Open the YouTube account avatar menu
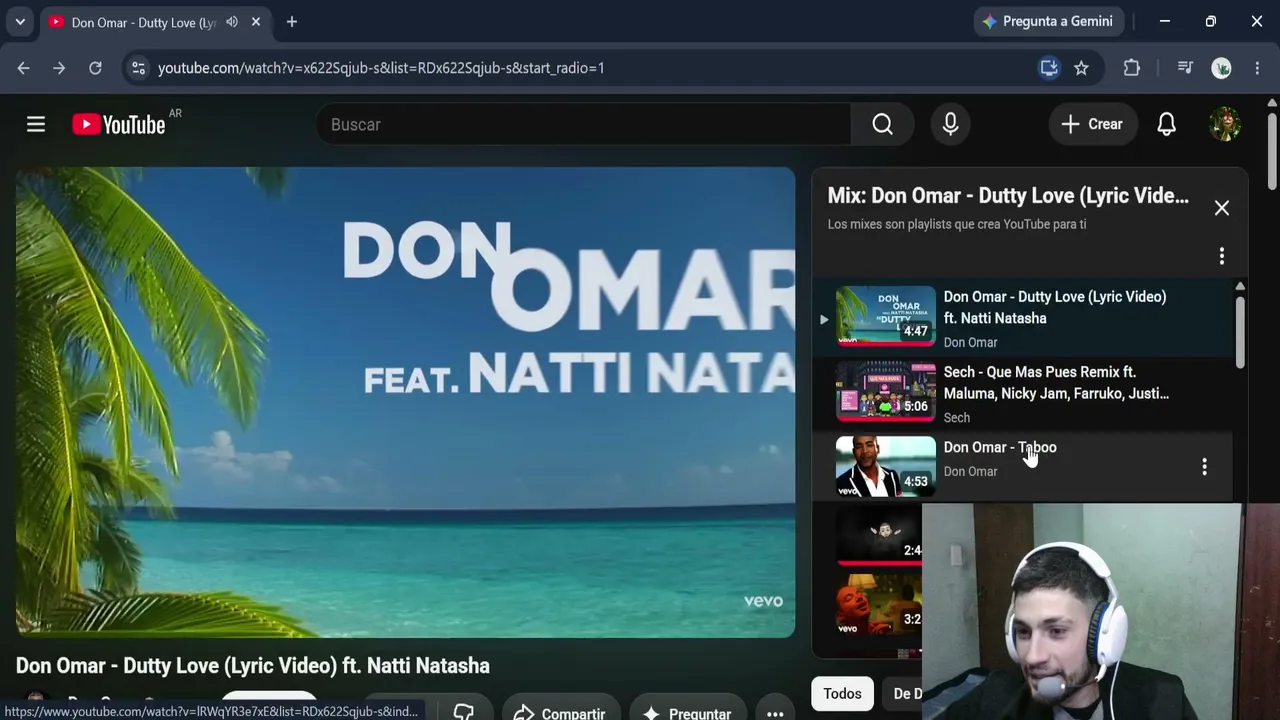 tap(1225, 124)
